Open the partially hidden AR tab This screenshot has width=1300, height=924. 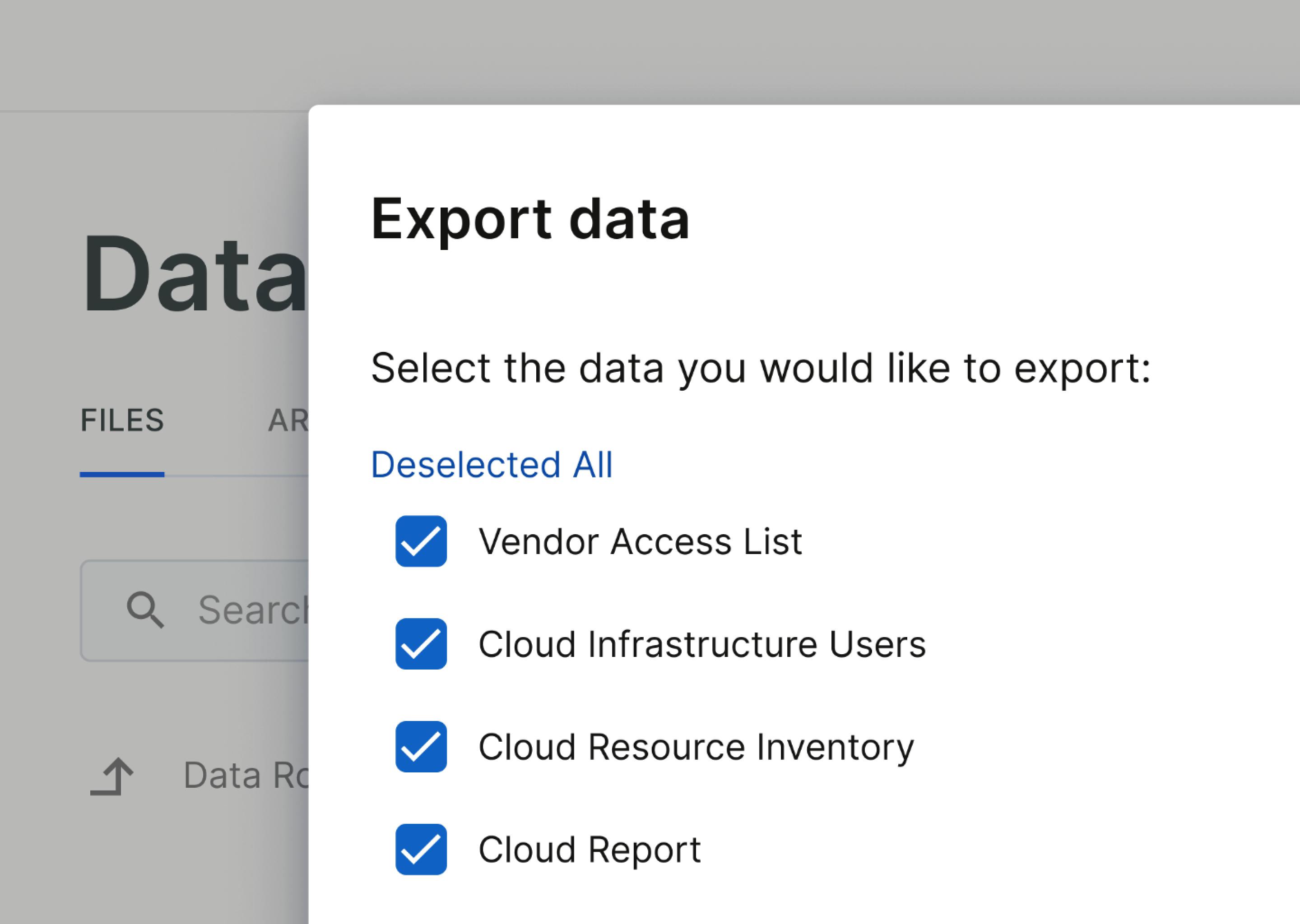(x=288, y=420)
